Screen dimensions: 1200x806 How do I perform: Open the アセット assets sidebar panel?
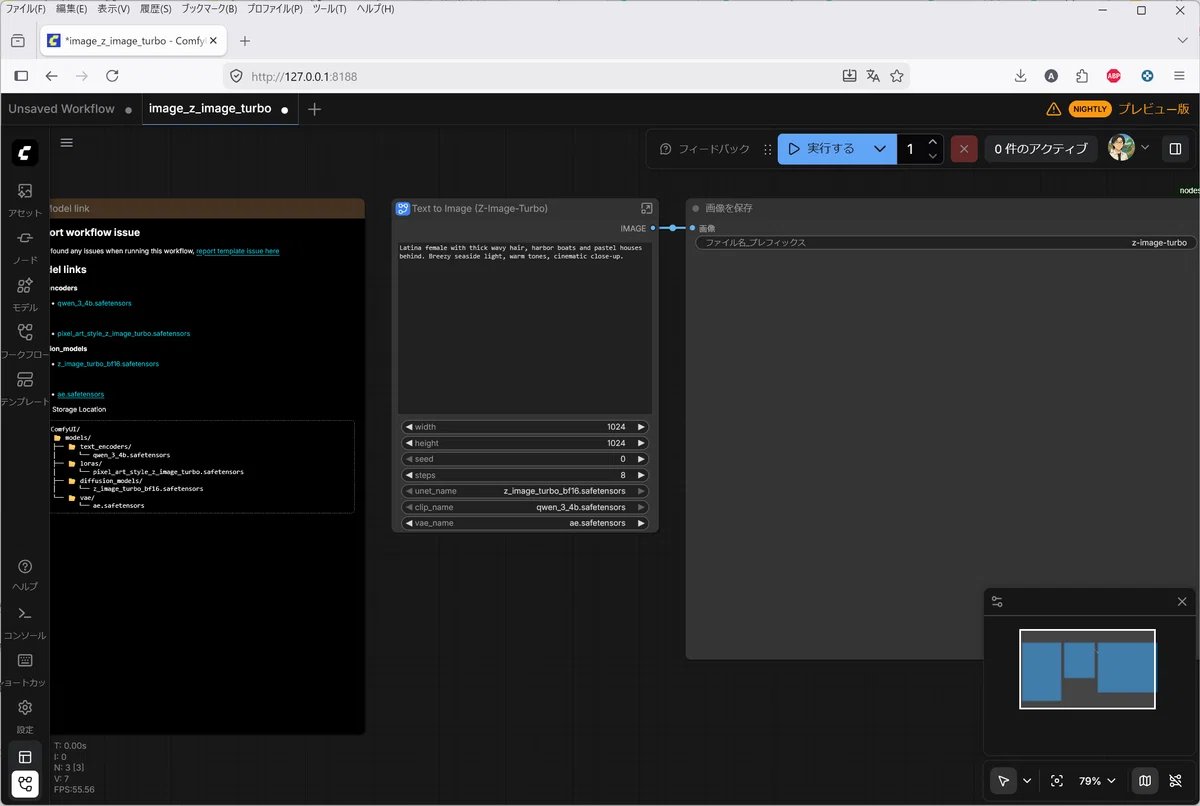point(25,199)
